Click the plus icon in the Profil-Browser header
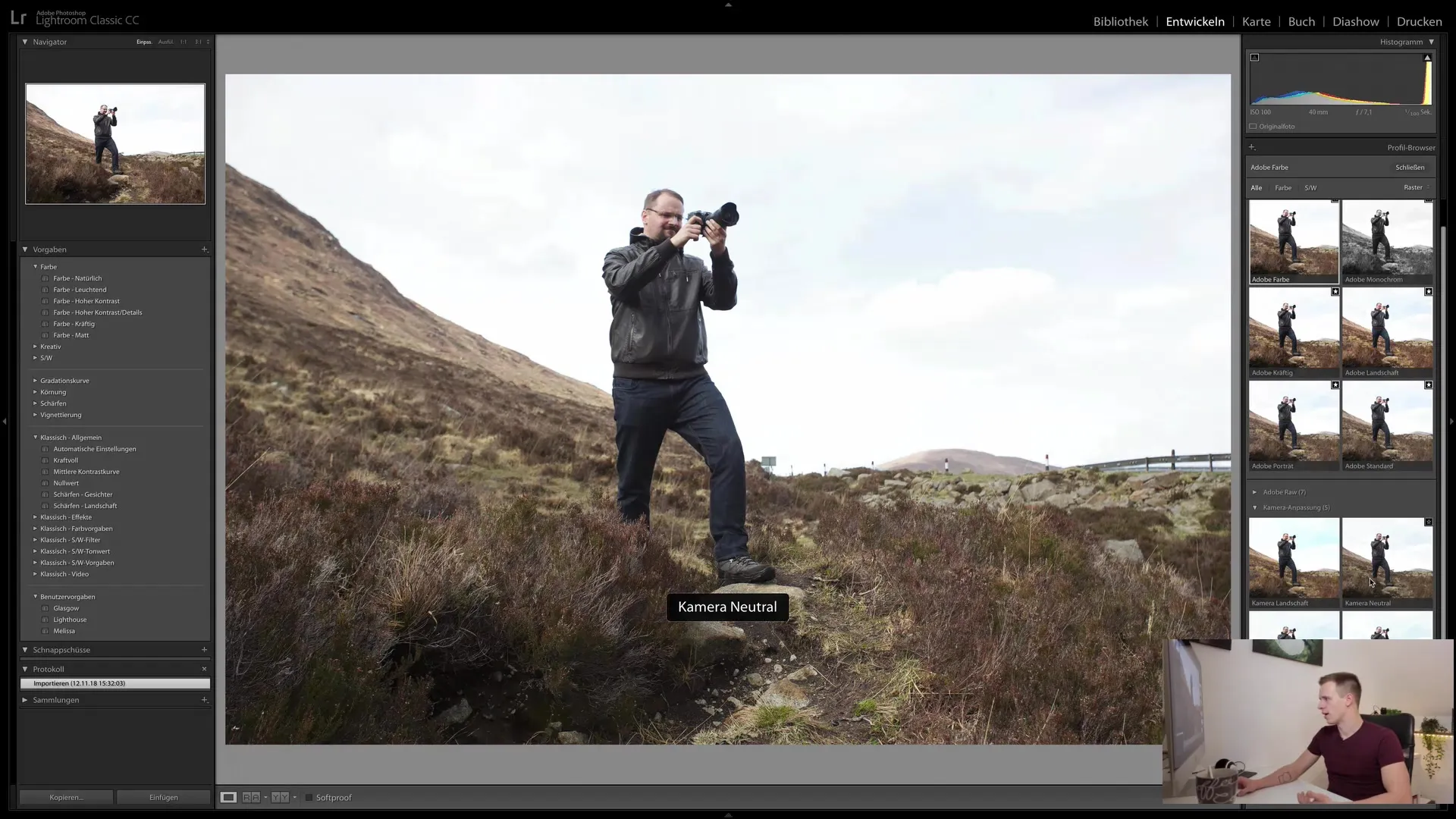Viewport: 1456px width, 819px height. 1252,147
